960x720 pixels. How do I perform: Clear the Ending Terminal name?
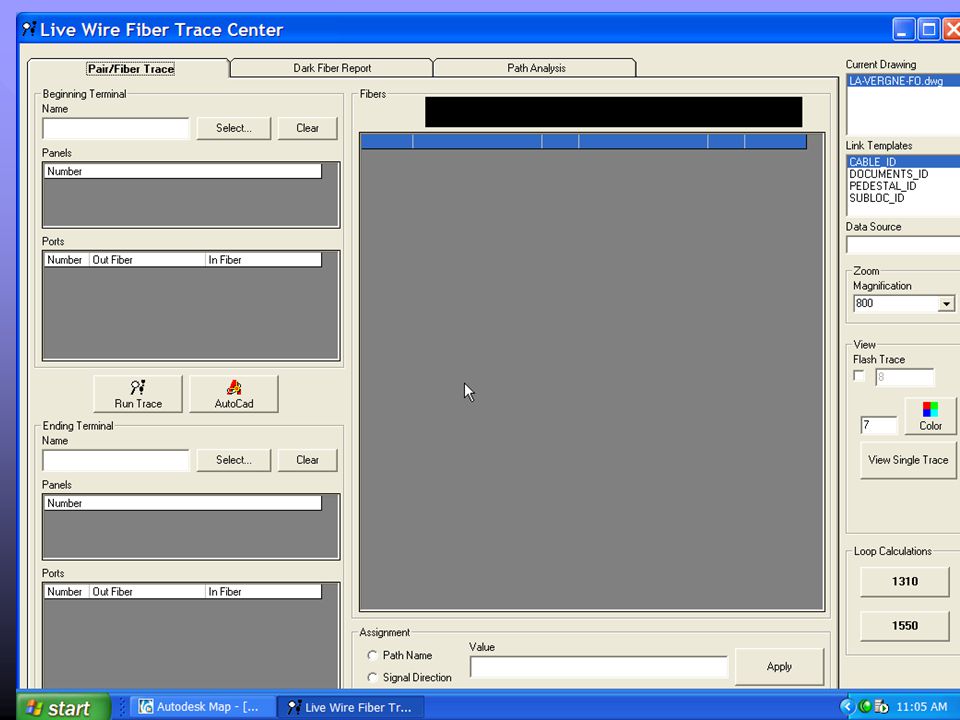tap(307, 460)
